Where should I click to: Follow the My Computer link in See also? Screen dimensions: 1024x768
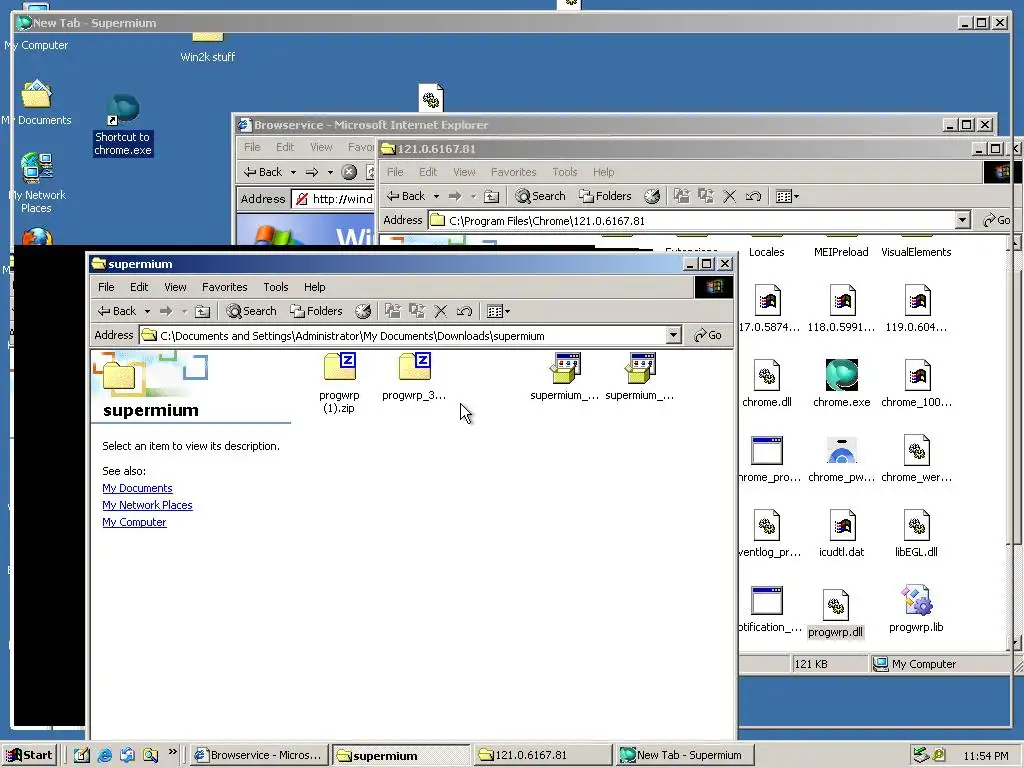pos(134,522)
